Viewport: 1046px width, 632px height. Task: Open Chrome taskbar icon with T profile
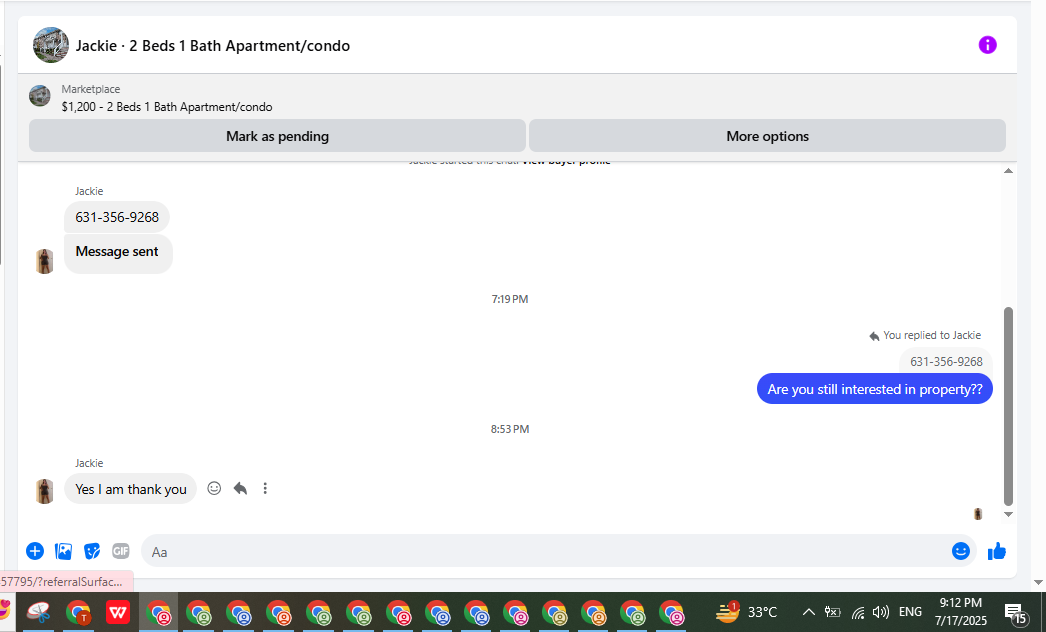[x=79, y=612]
